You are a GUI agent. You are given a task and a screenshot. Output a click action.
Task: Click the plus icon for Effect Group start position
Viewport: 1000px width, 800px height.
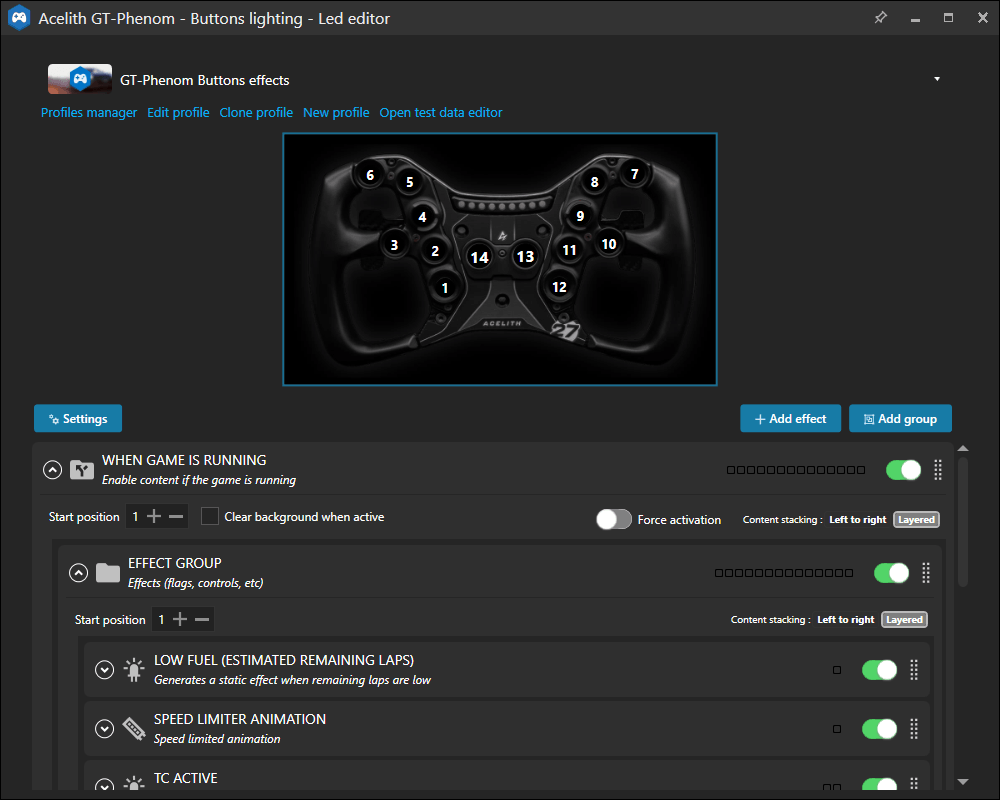click(x=180, y=620)
